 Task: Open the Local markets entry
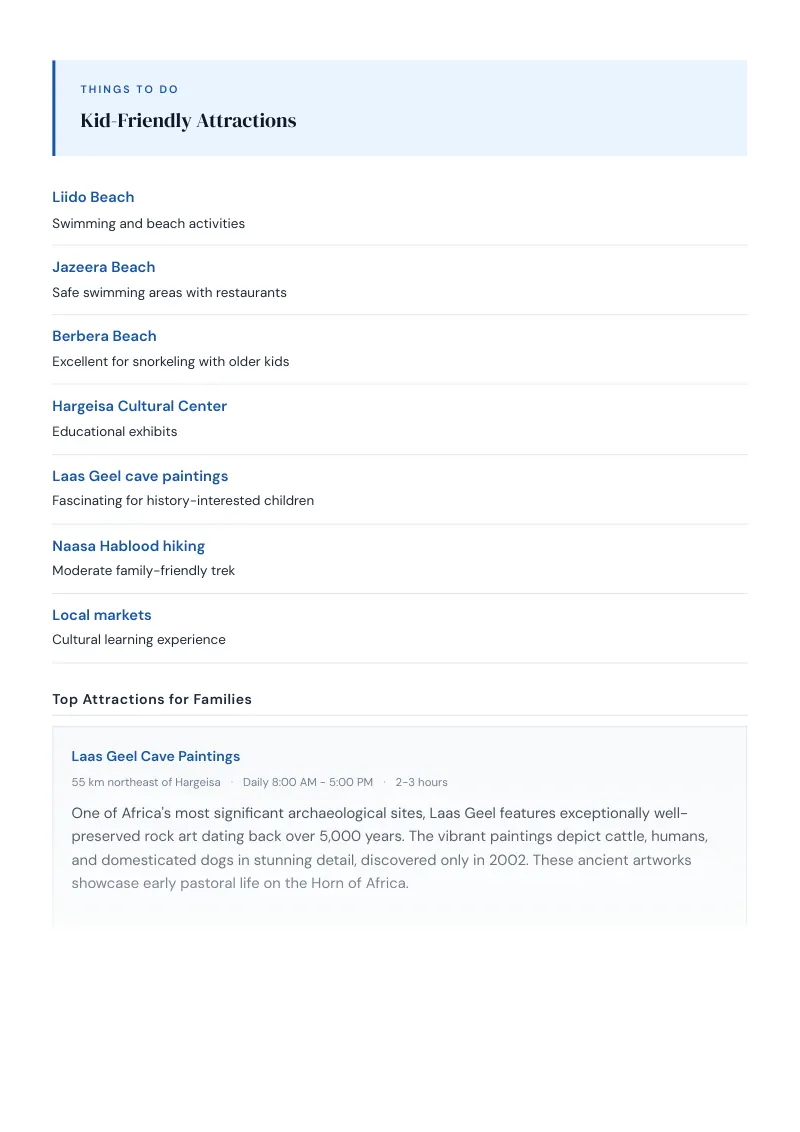pos(102,615)
